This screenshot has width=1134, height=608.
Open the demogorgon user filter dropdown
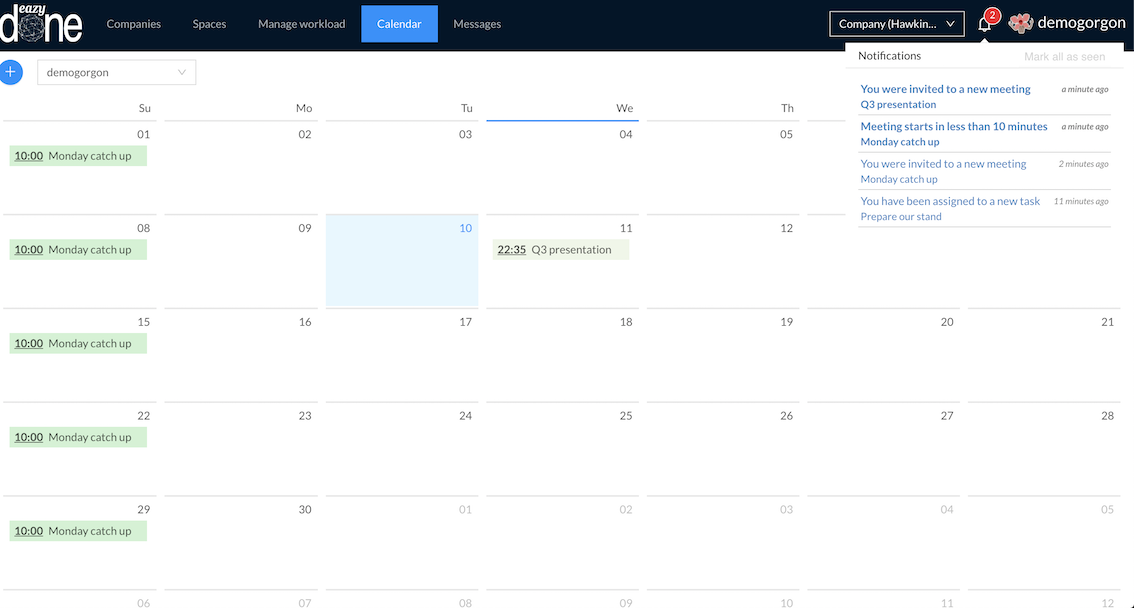click(116, 72)
